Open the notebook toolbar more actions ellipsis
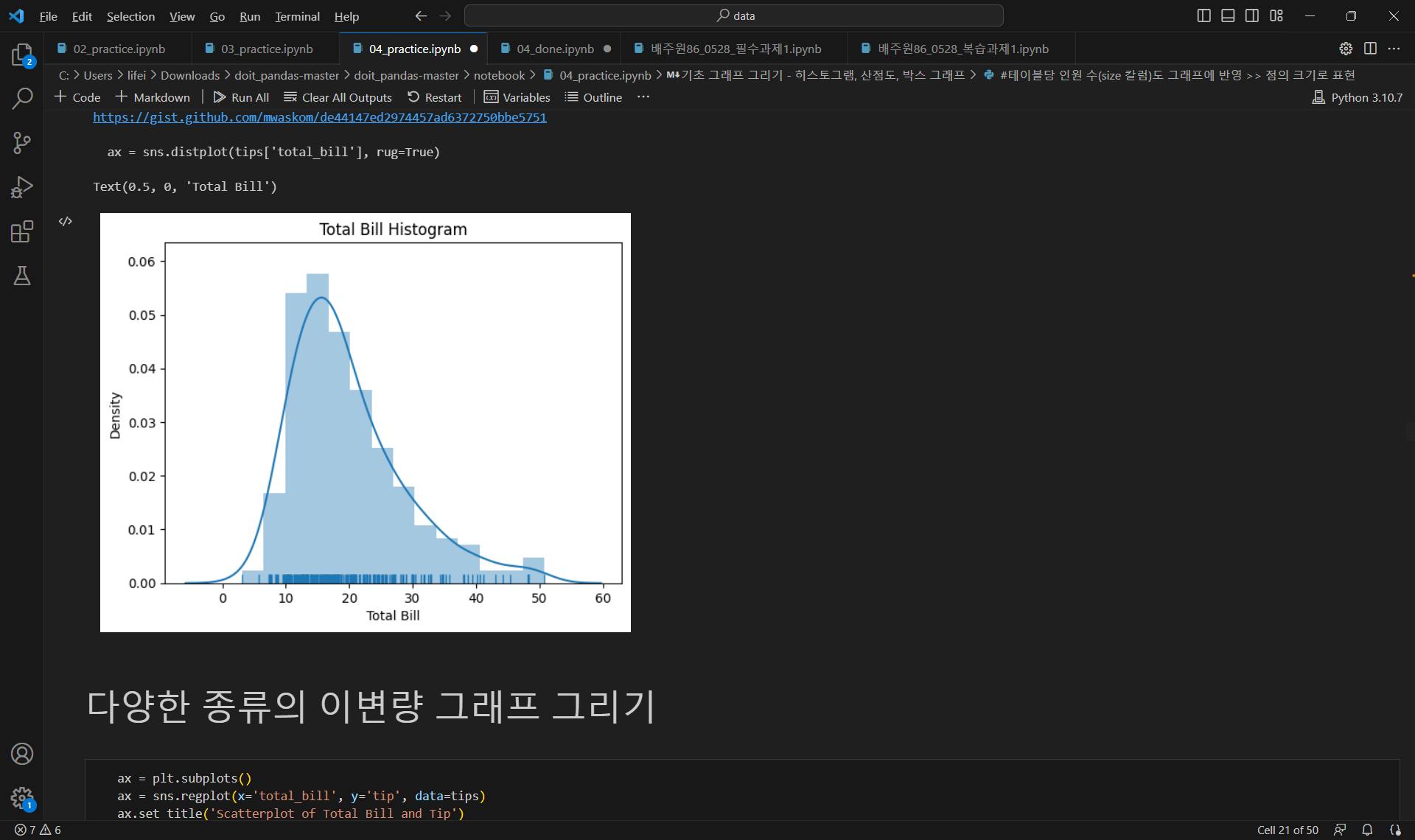 (643, 97)
